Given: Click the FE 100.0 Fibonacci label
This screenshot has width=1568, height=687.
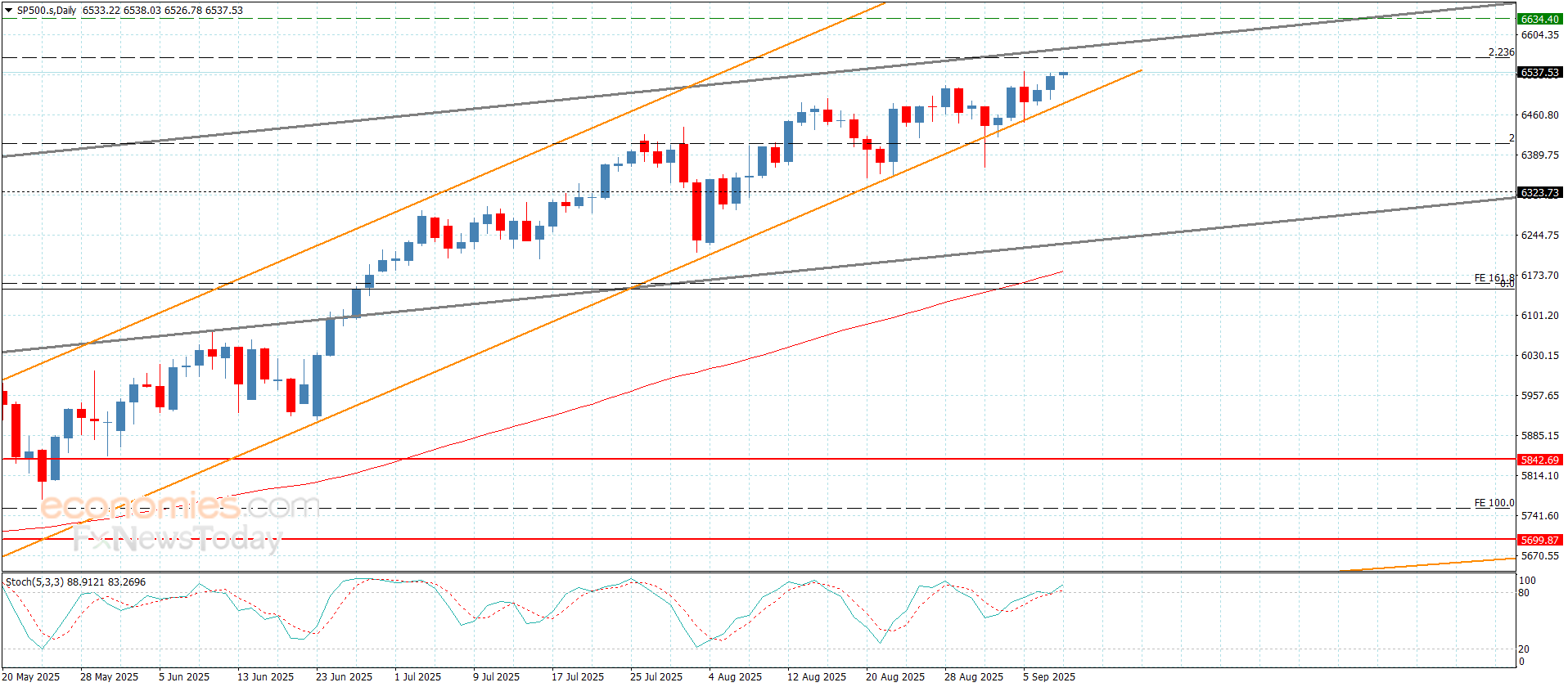Looking at the screenshot, I should pos(1494,503).
